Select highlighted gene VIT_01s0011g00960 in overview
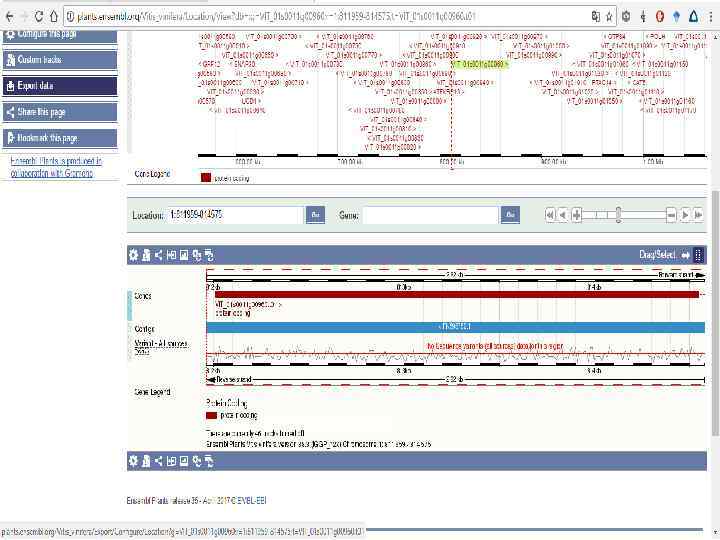Image resolution: width=720 pixels, height=540 pixels. [479, 64]
